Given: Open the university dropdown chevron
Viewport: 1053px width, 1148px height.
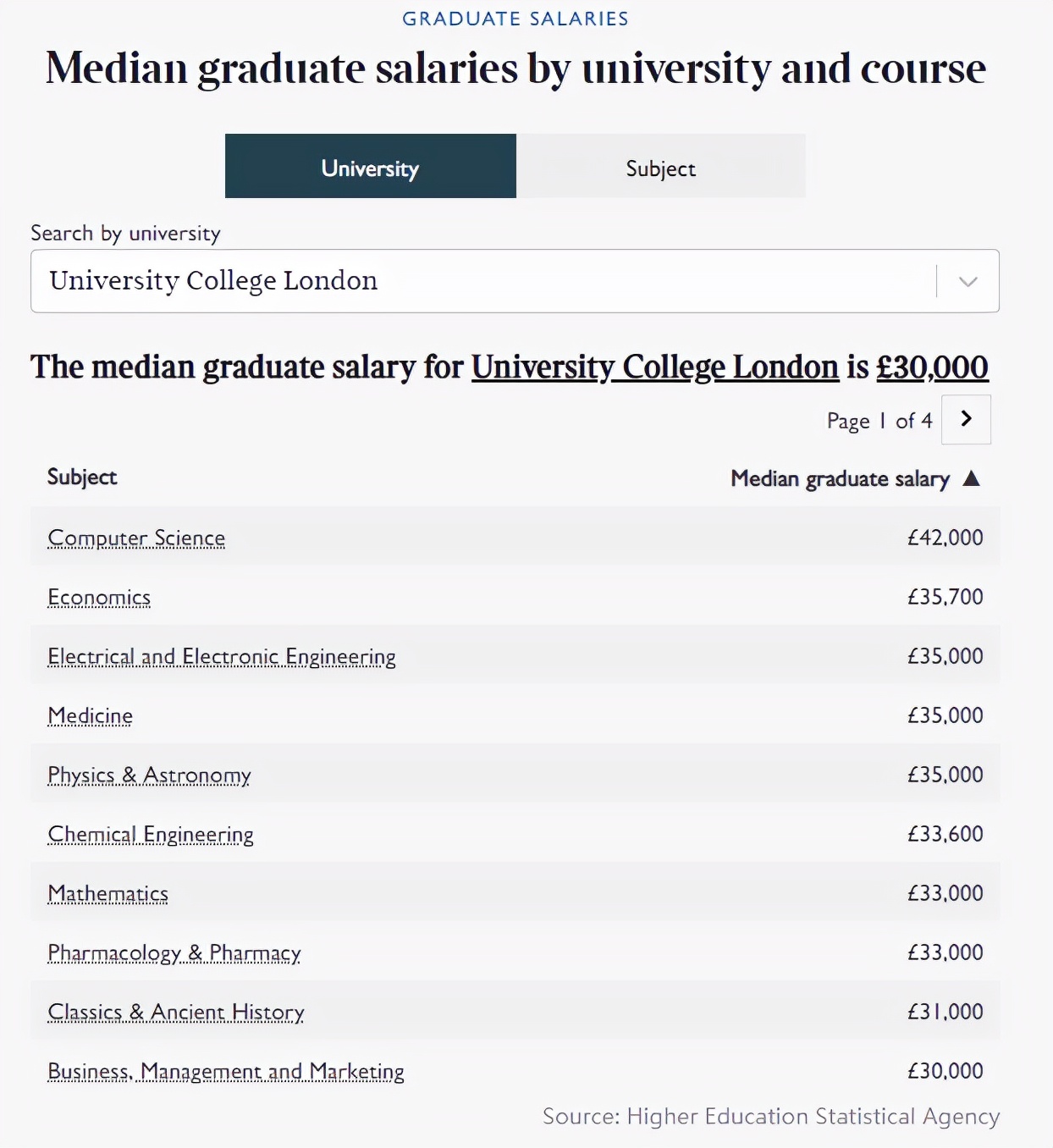Looking at the screenshot, I should pyautogui.click(x=968, y=281).
